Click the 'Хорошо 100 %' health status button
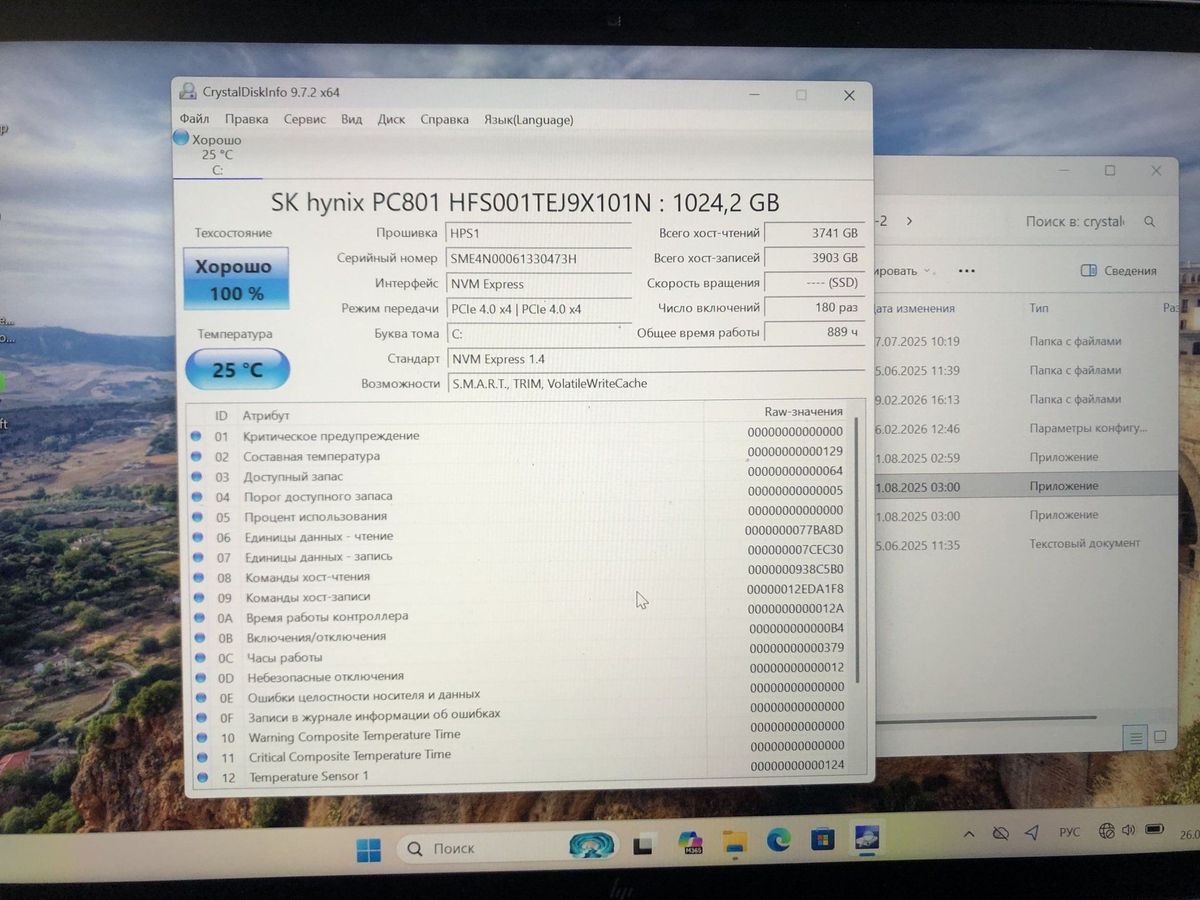The height and width of the screenshot is (900, 1200). (x=236, y=279)
